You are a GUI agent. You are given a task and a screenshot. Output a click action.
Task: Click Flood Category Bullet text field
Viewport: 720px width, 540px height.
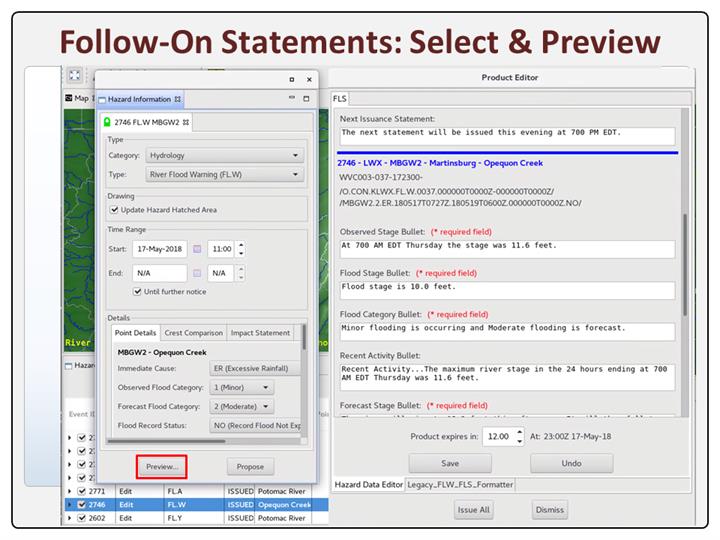(x=507, y=332)
